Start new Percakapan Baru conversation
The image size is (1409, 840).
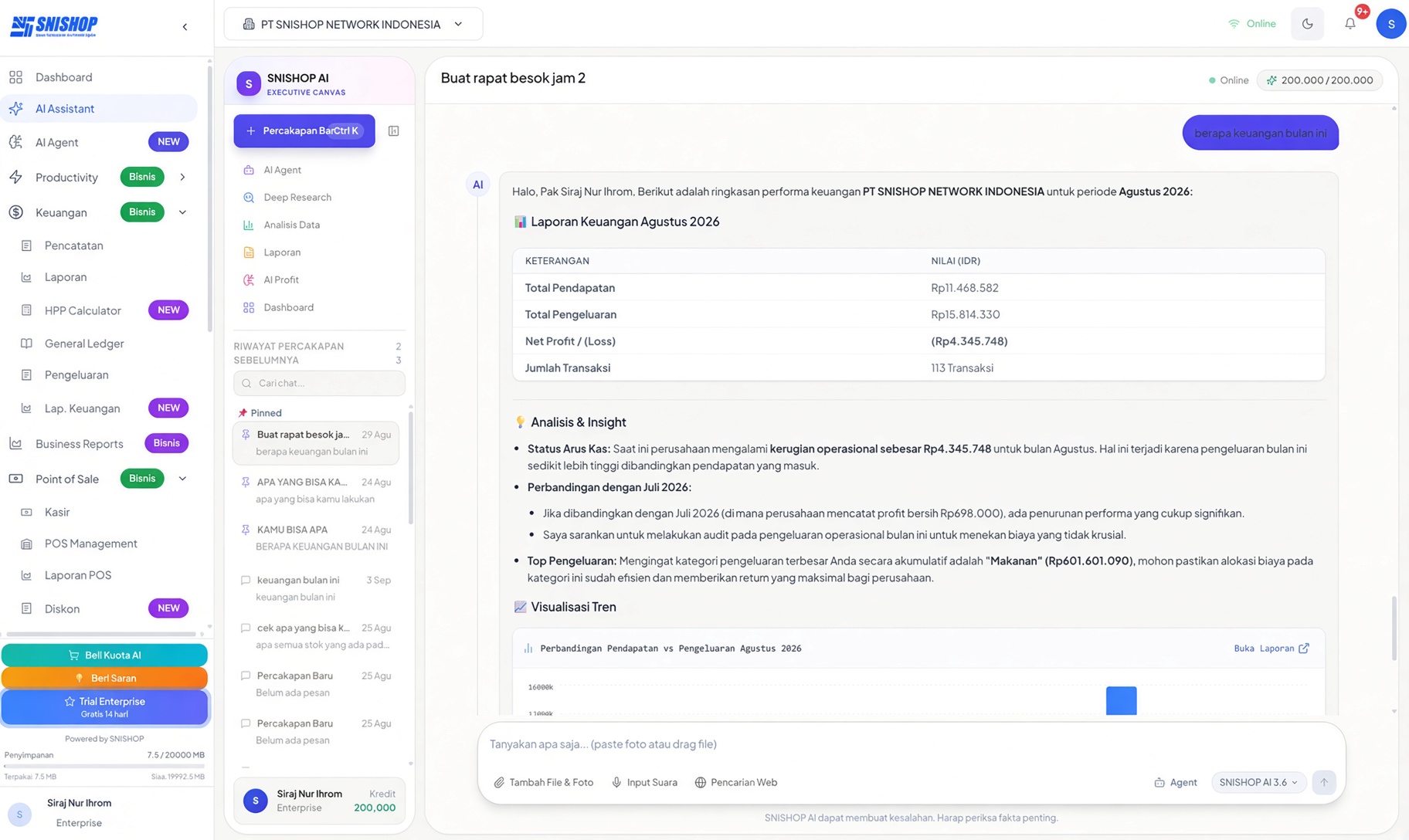pos(304,131)
